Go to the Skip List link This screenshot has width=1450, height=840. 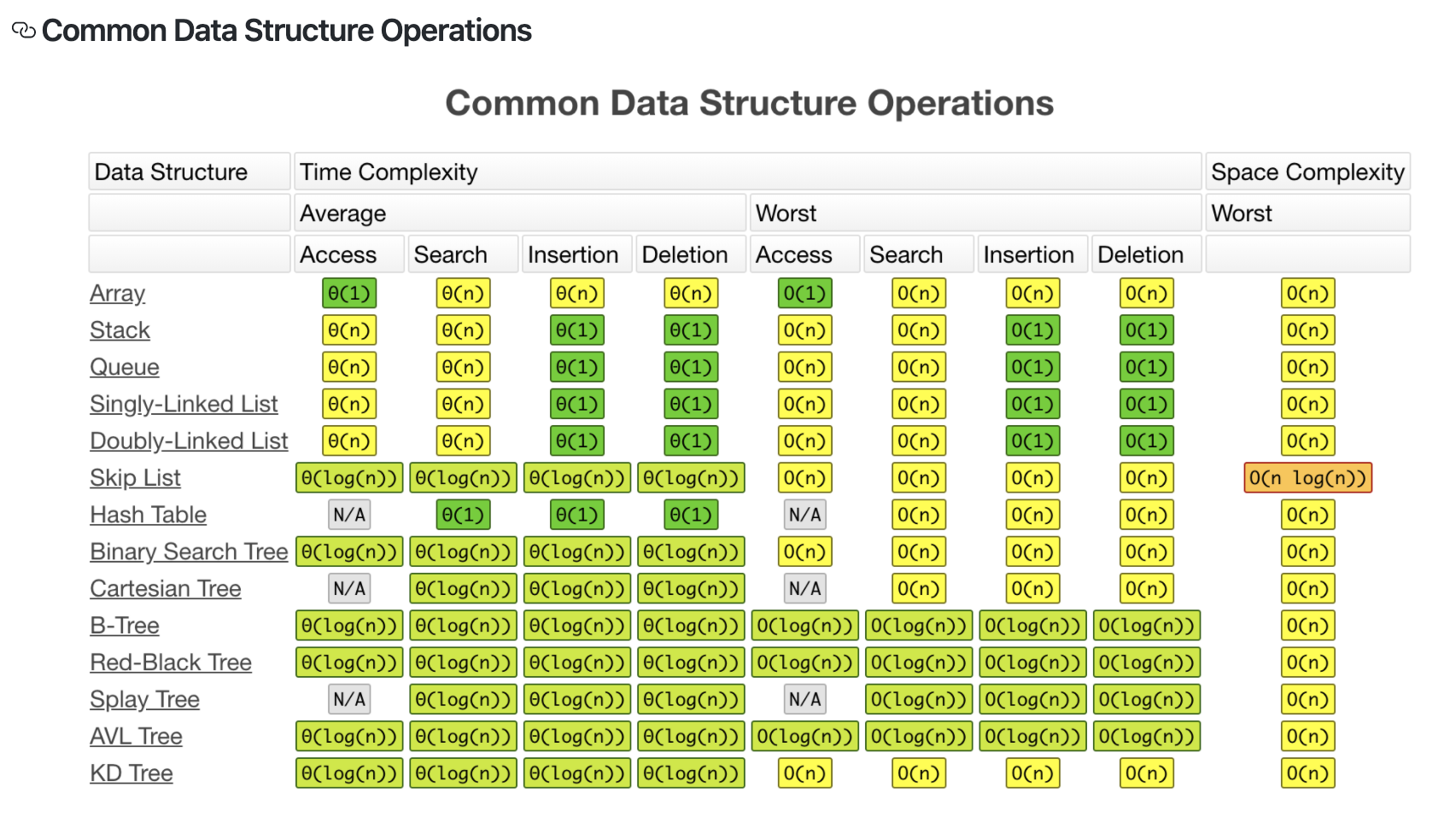coord(135,478)
